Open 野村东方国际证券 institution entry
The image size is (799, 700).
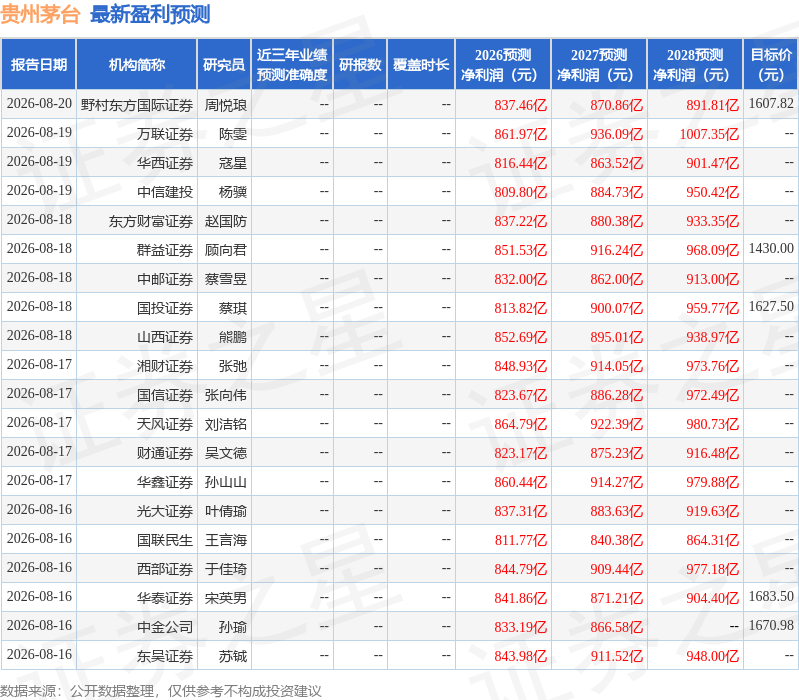[137, 105]
